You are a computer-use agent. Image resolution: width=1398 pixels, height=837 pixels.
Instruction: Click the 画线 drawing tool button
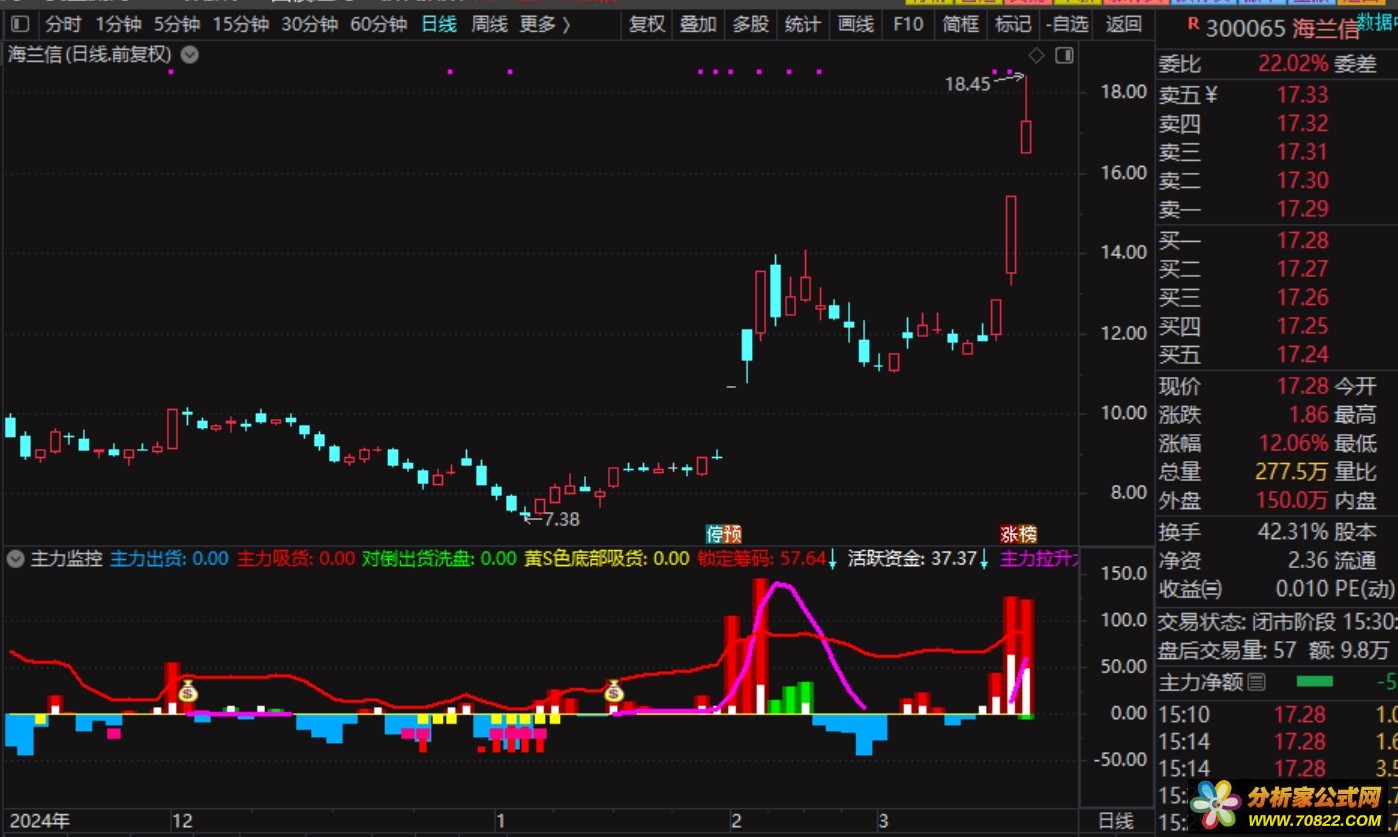(855, 24)
